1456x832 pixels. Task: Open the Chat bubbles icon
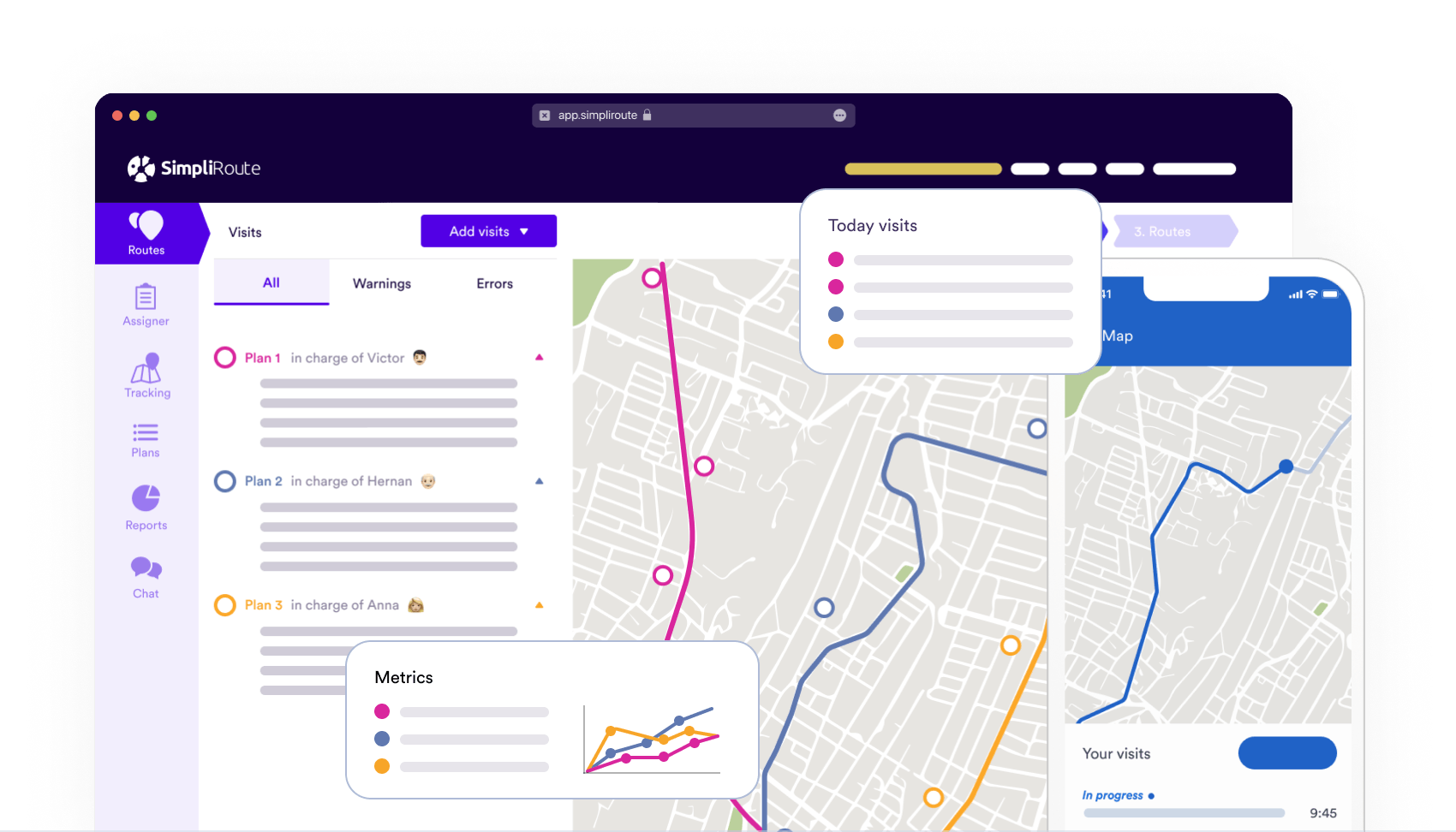pyautogui.click(x=146, y=568)
